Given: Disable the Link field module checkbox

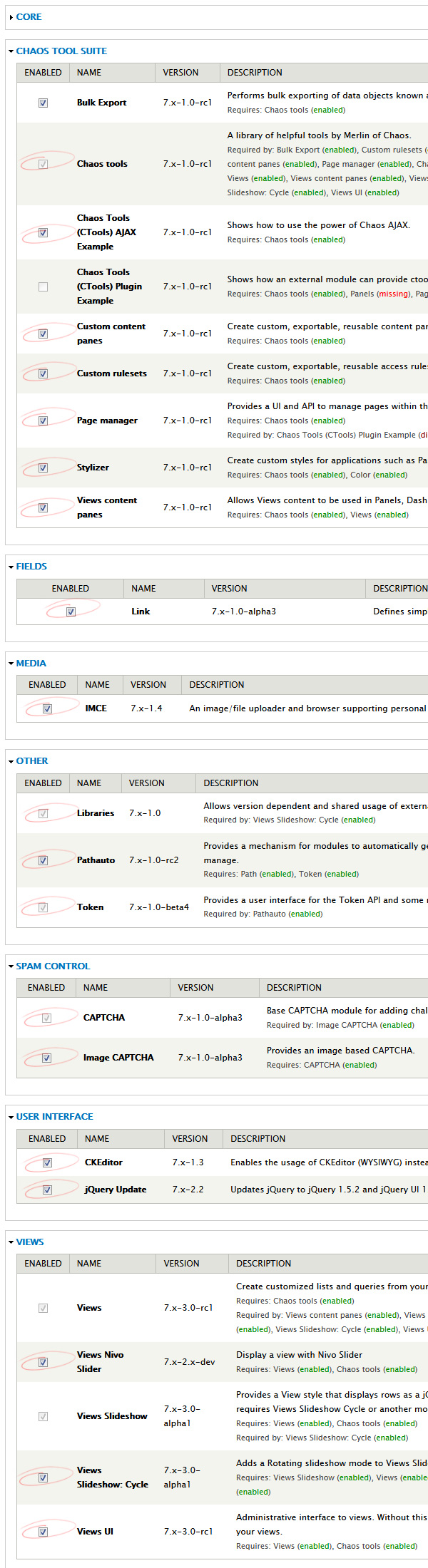Looking at the screenshot, I should (71, 612).
